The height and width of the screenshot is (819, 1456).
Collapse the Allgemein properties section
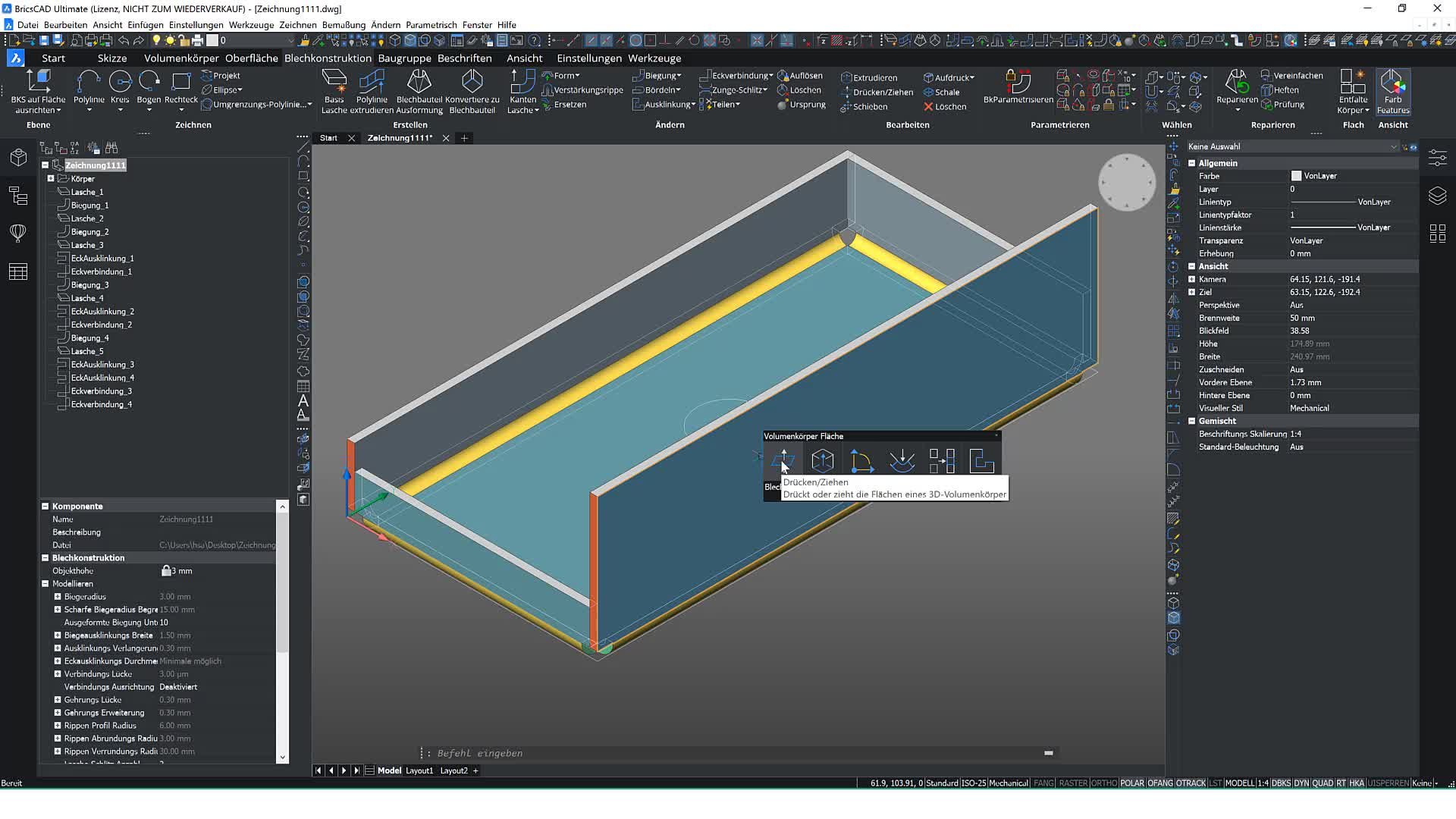tap(1191, 163)
